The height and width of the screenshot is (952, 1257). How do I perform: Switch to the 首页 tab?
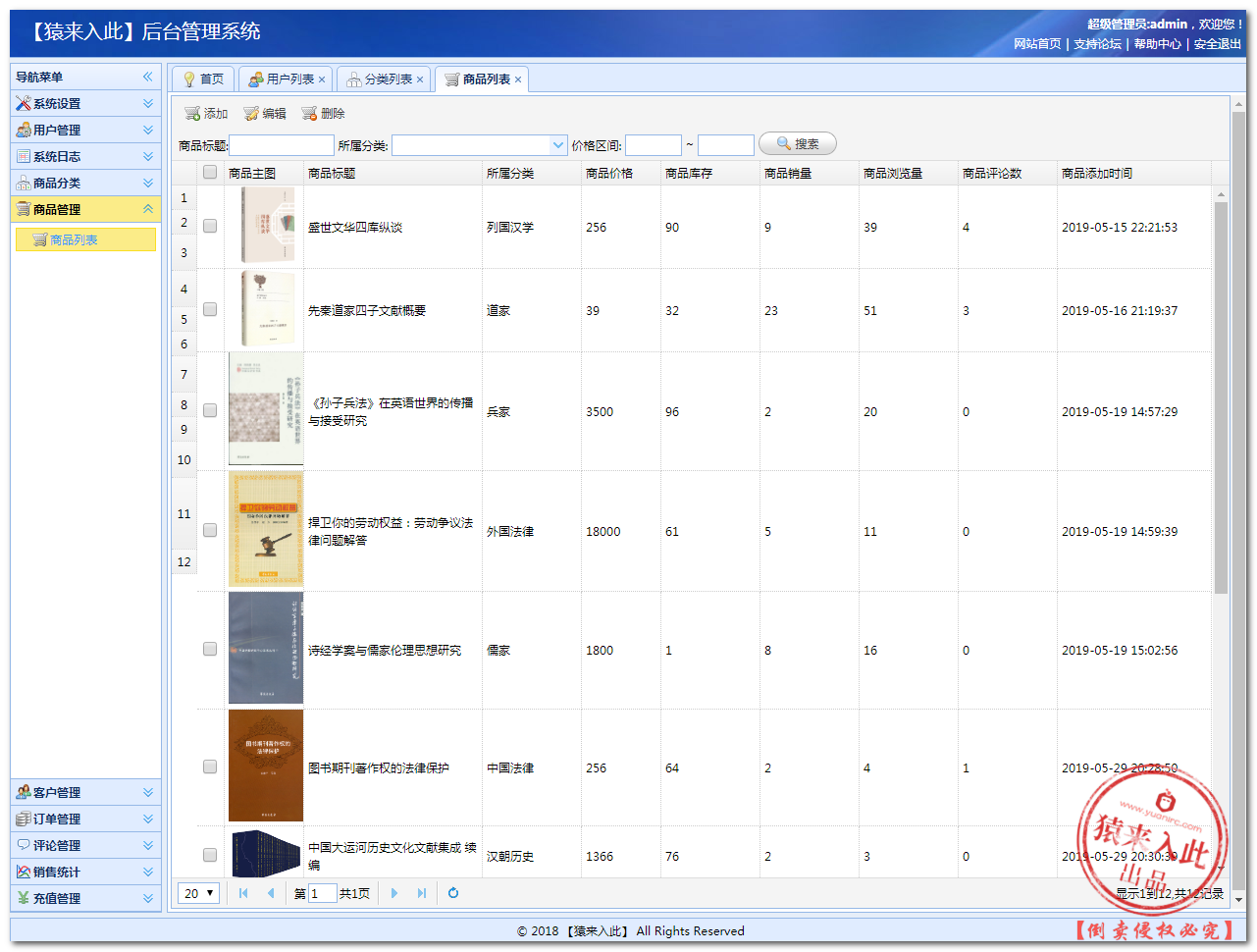coord(204,79)
